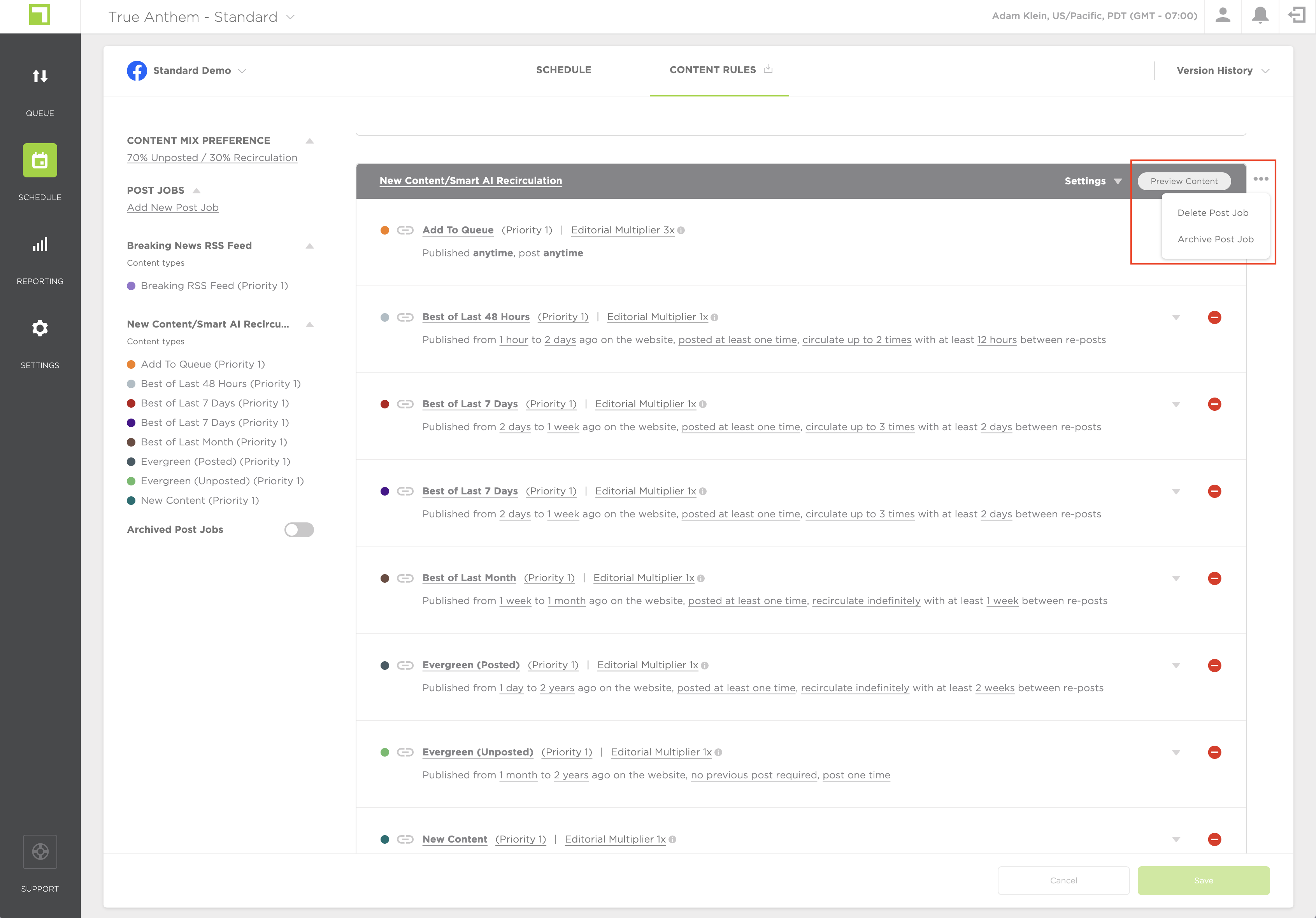Open 70% Unposted / 30% Recirculation link
This screenshot has width=1316, height=918.
[x=212, y=158]
